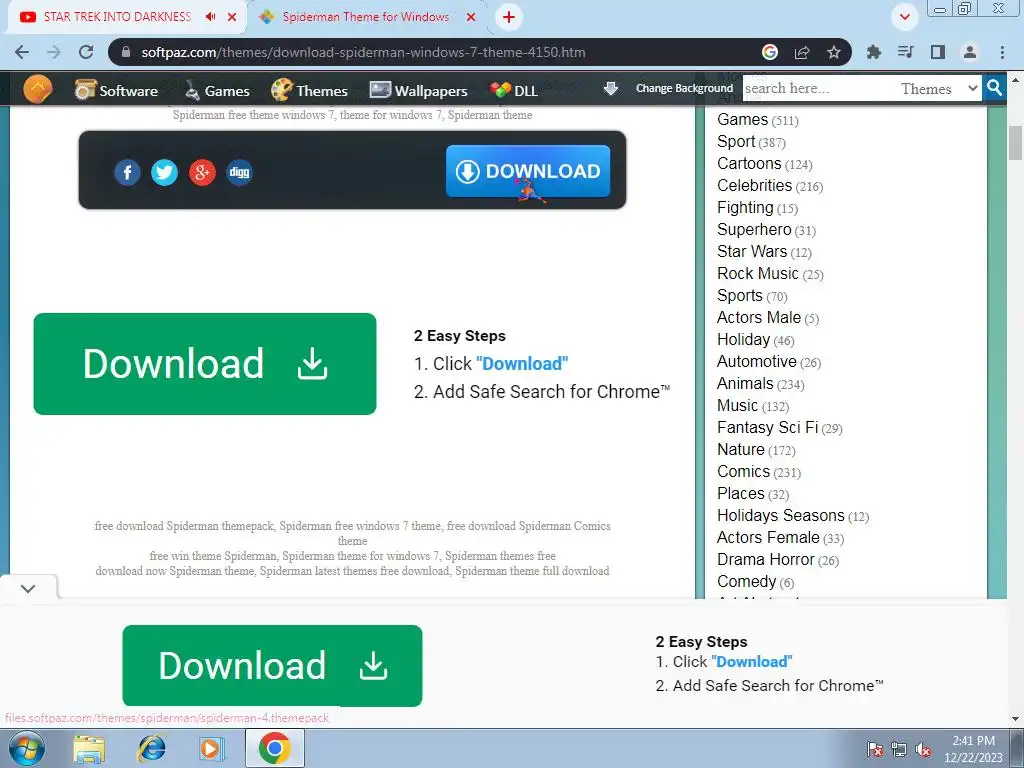Open the Animals (234) category
This screenshot has width=1024, height=768.
click(x=761, y=383)
